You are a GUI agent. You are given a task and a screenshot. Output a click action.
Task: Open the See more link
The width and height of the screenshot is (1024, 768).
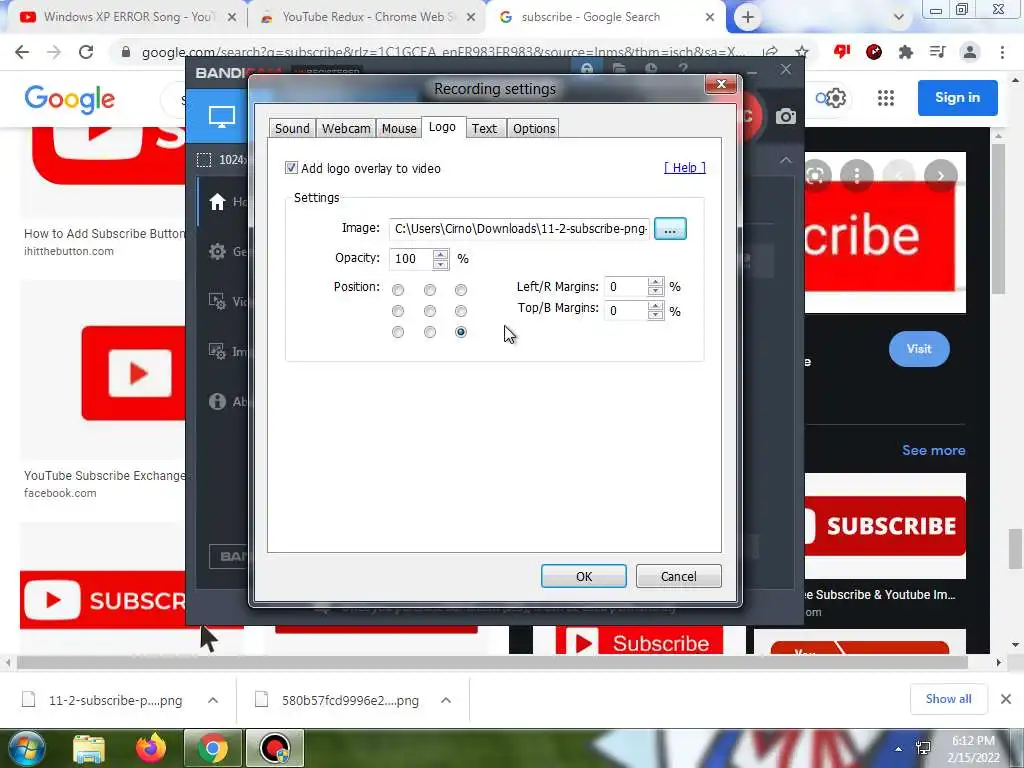(x=933, y=451)
